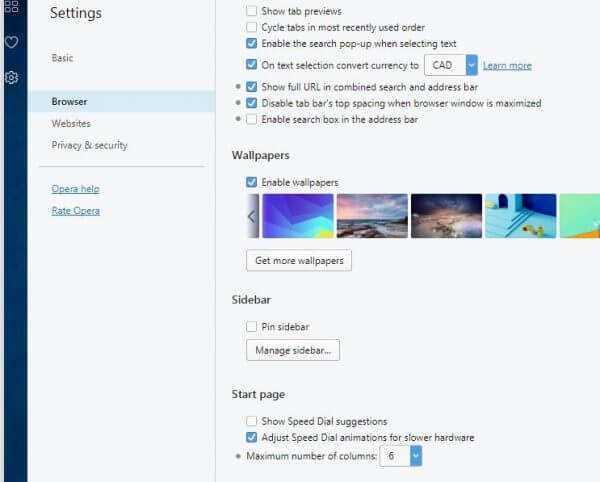Open the Speed Dial grid icon
Screen dimensions: 600x482
click(x=11, y=6)
